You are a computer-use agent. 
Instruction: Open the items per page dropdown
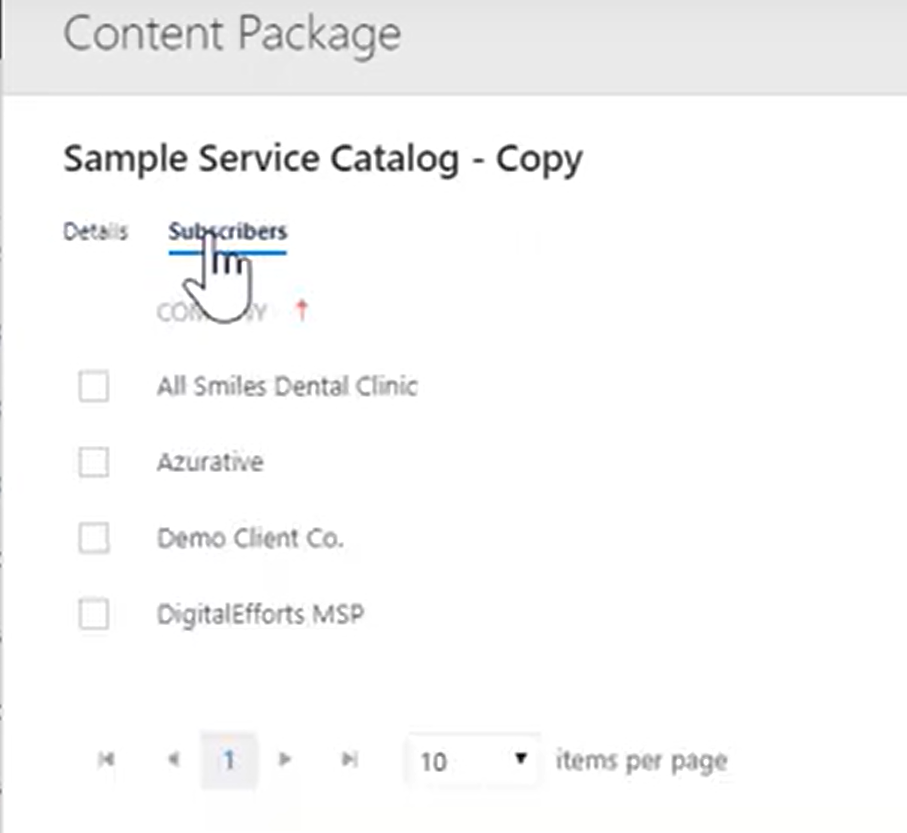473,760
